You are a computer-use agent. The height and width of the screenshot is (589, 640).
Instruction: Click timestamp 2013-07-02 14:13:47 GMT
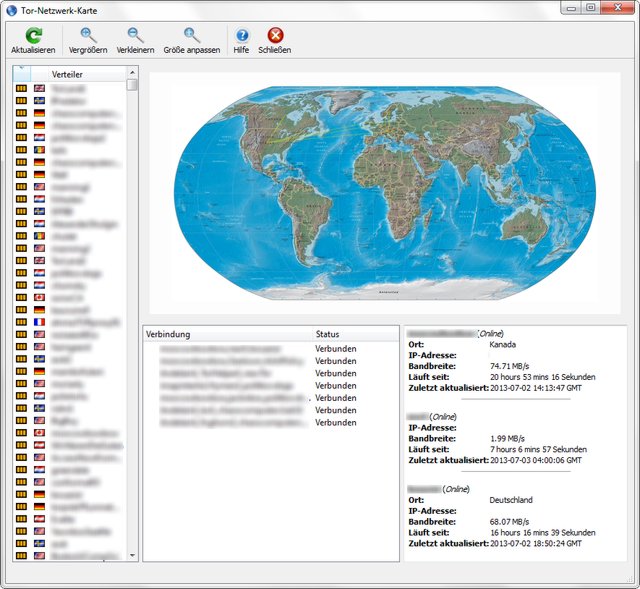(536, 388)
